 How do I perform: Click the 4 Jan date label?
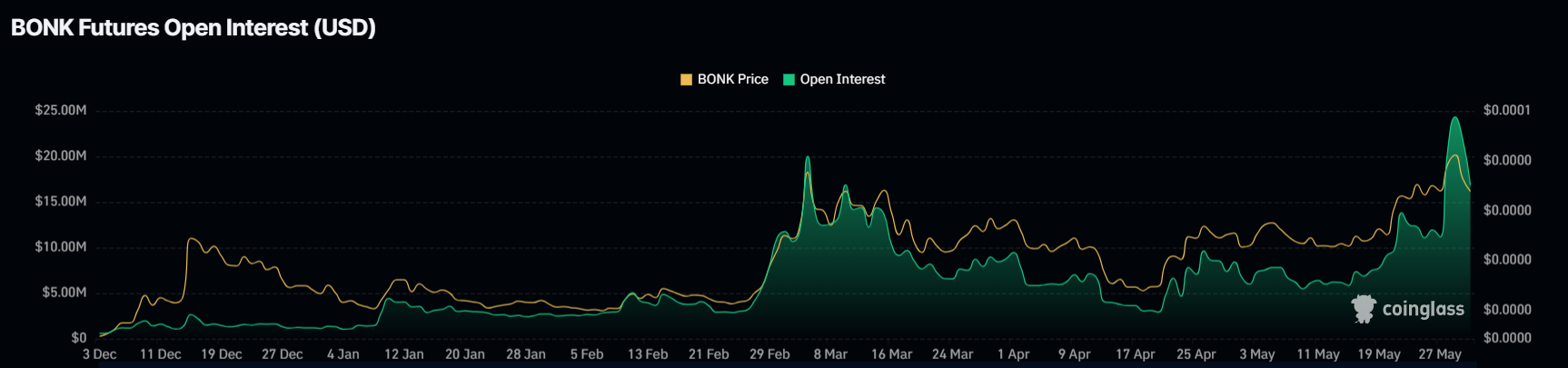[343, 354]
